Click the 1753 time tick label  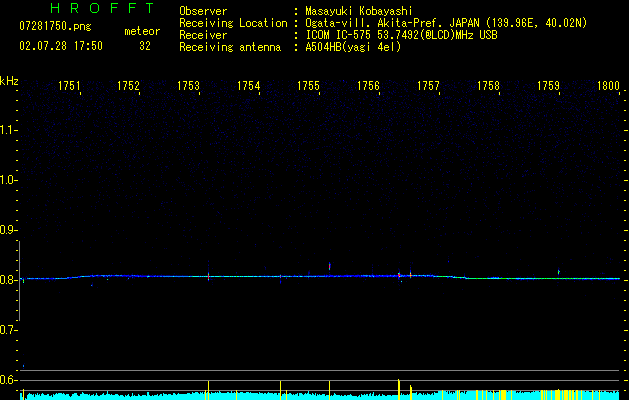[189, 86]
